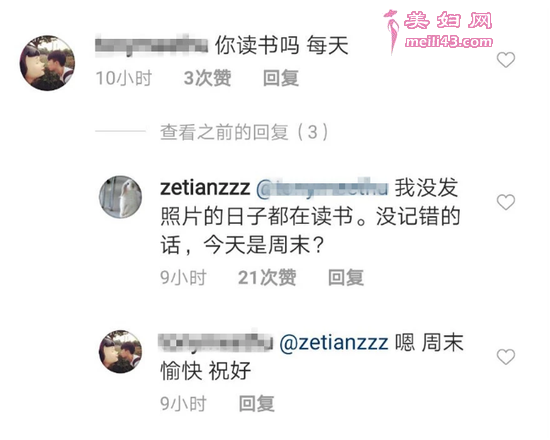Tap blurred username before @zetianzzz mention

pyautogui.click(x=215, y=341)
